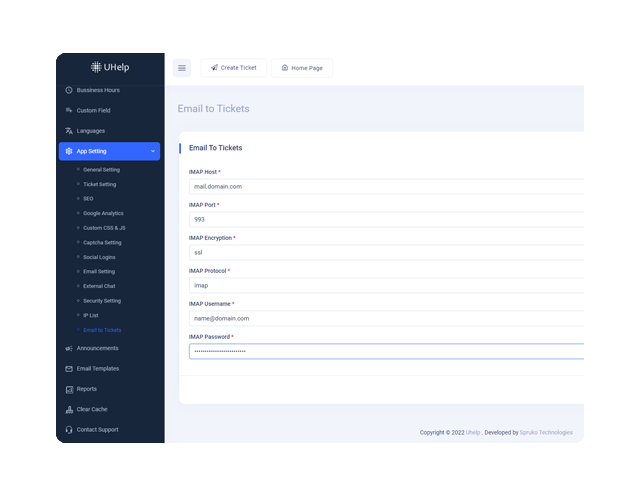Viewport: 640px width, 495px height.
Task: Open SEO submenu item
Action: (x=88, y=199)
